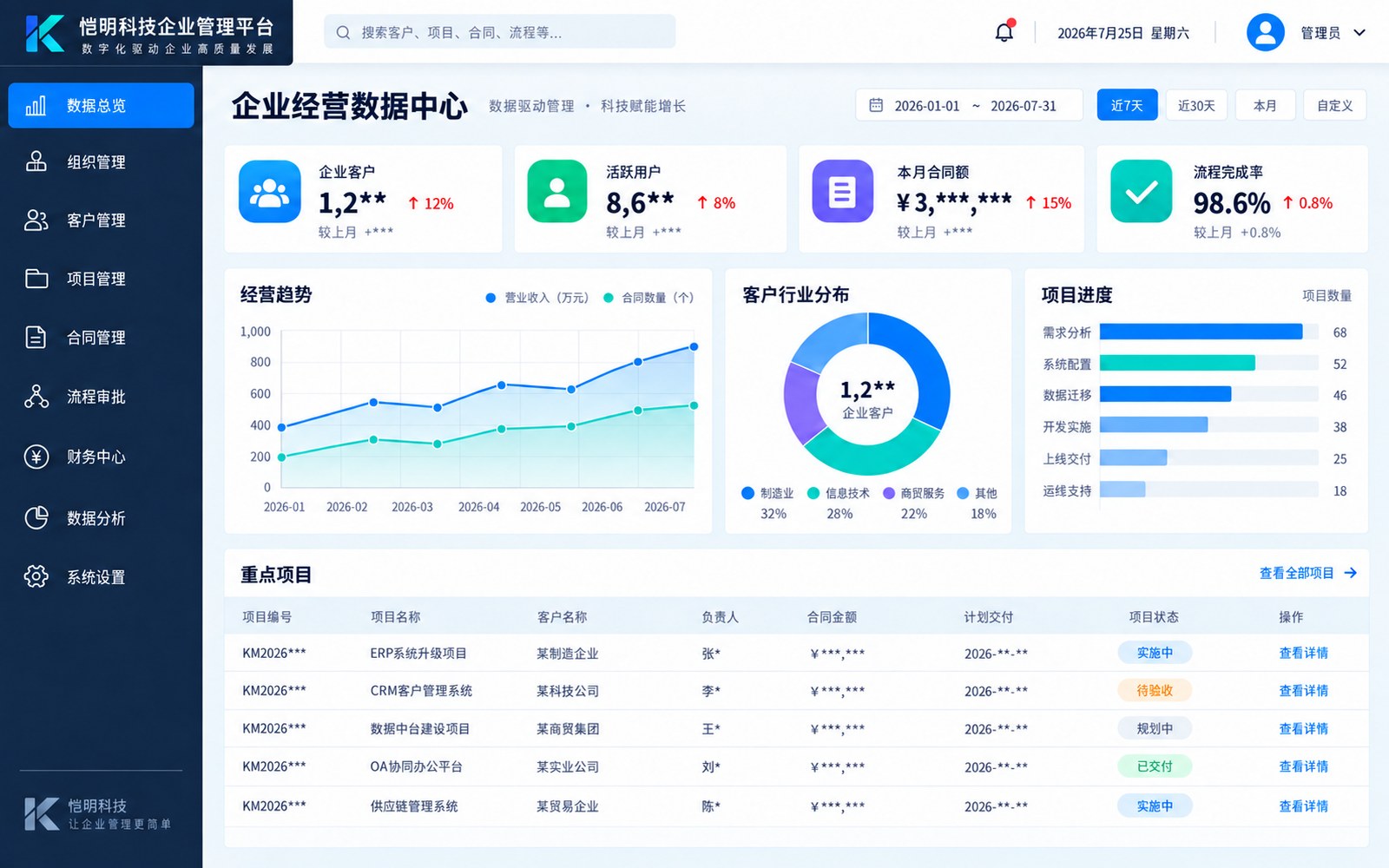
Task: Toggle 制造业 legend in donut chart
Action: 767,493
